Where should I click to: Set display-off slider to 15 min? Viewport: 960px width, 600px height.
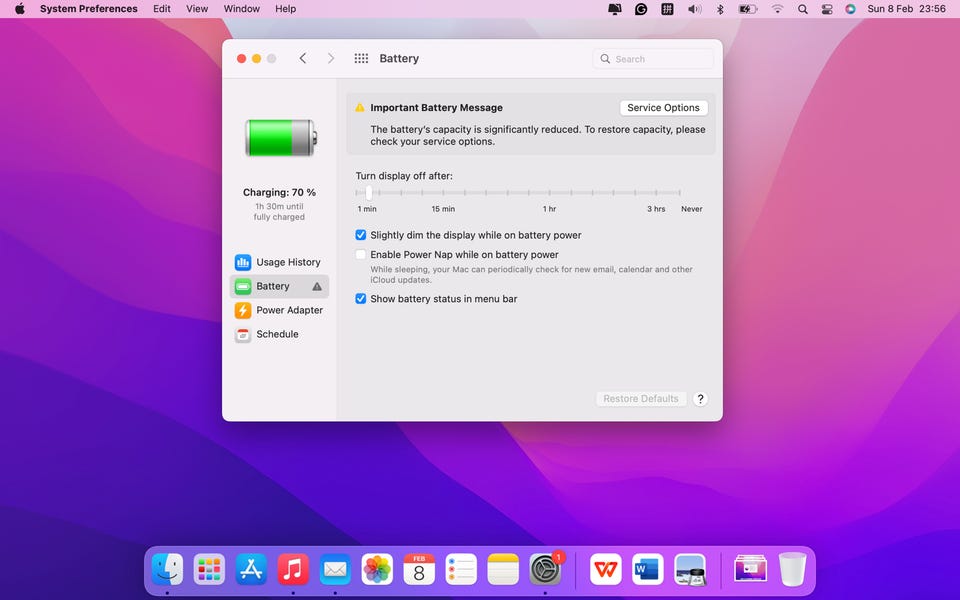(x=443, y=192)
